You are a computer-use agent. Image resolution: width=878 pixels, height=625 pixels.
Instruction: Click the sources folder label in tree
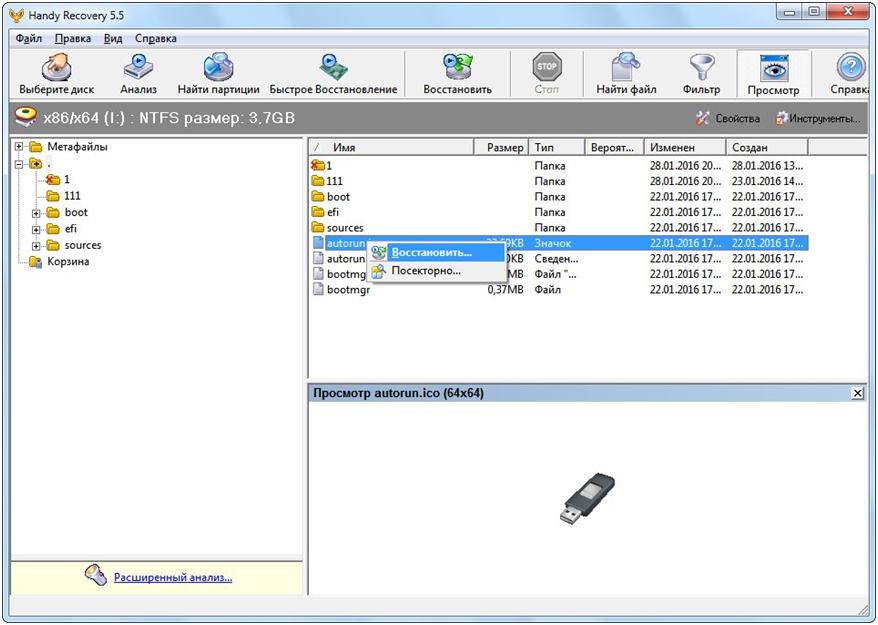83,245
